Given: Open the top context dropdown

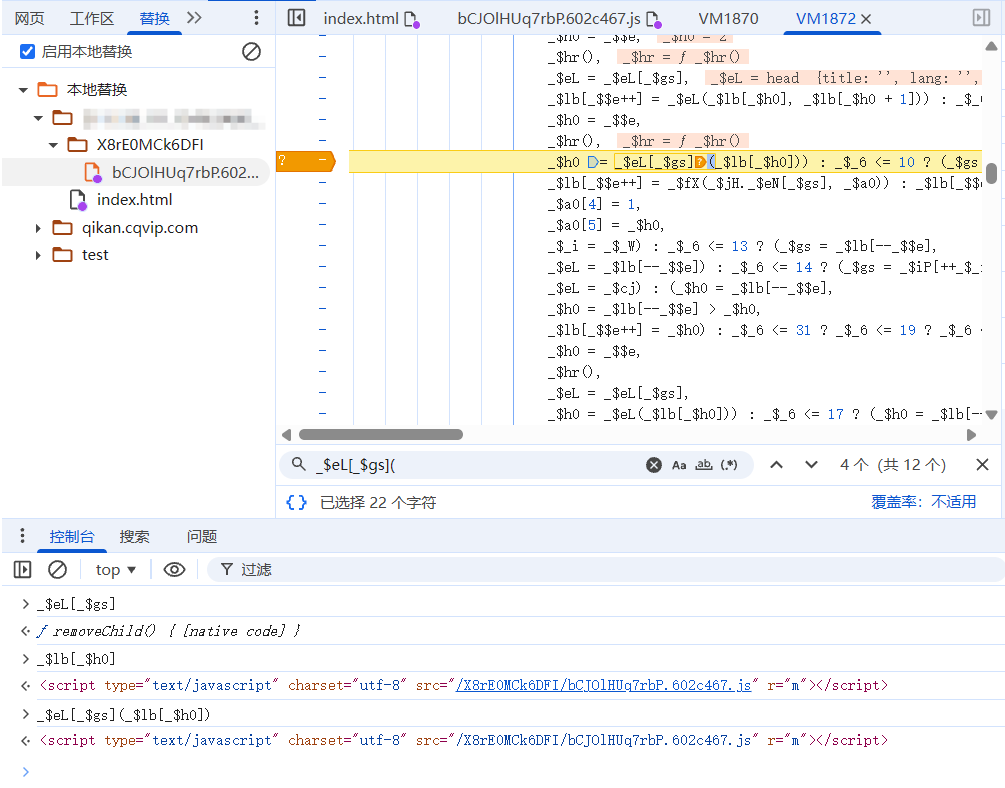Looking at the screenshot, I should tap(116, 570).
